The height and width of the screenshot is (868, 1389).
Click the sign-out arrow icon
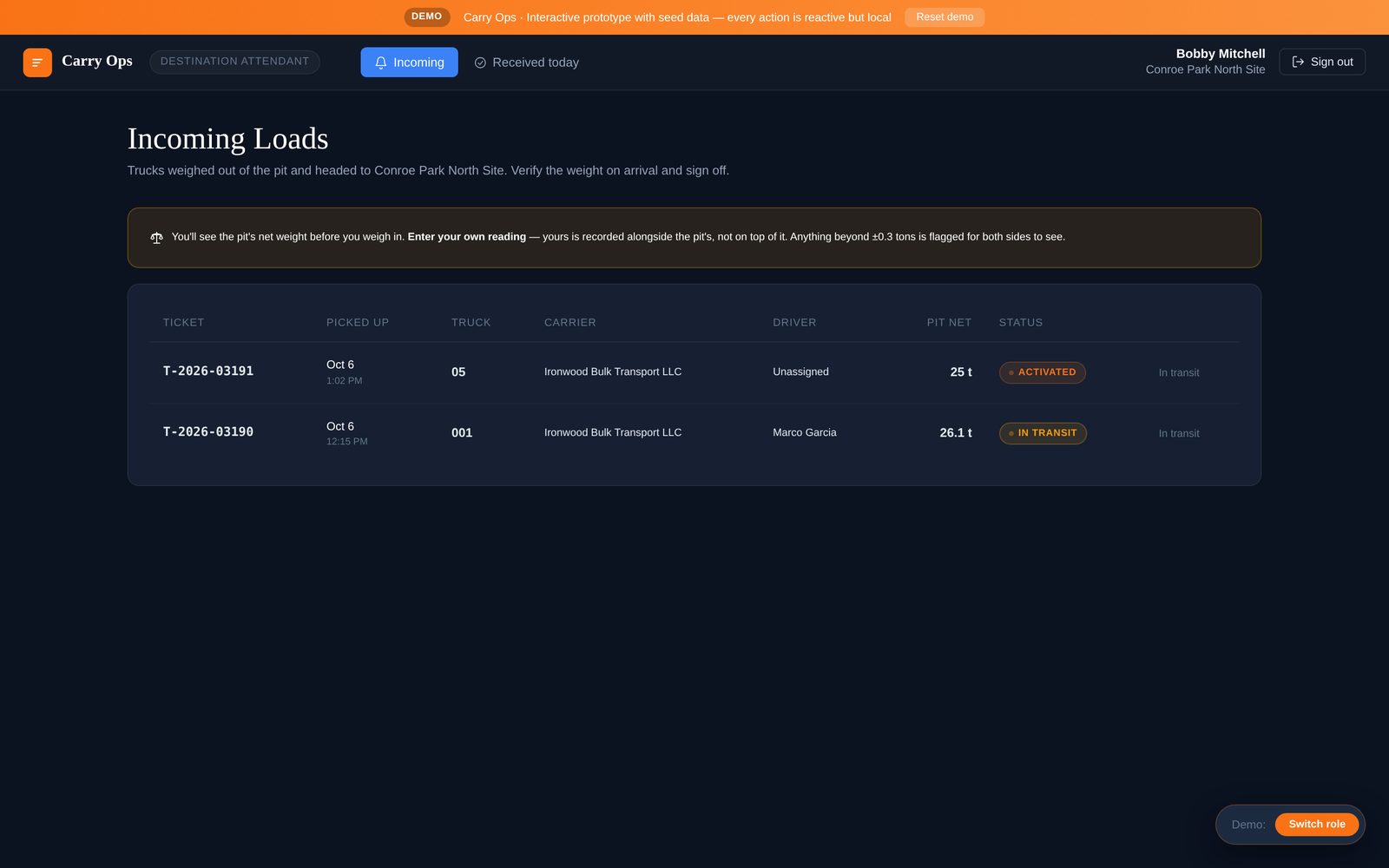click(x=1298, y=62)
